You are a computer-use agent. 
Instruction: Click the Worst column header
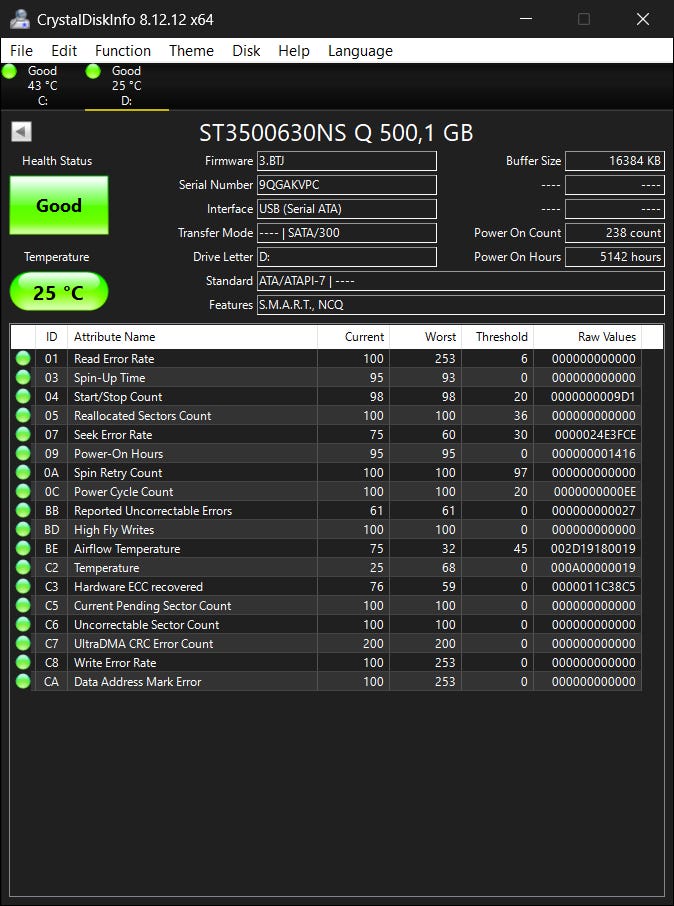[425, 337]
